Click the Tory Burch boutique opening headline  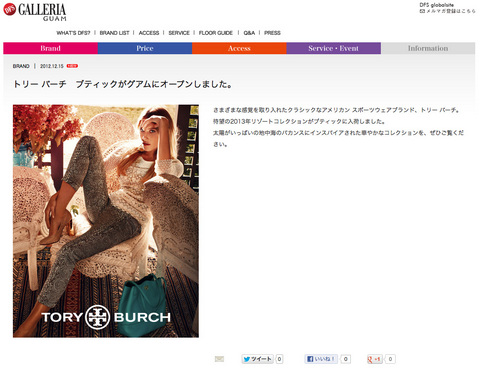123,84
